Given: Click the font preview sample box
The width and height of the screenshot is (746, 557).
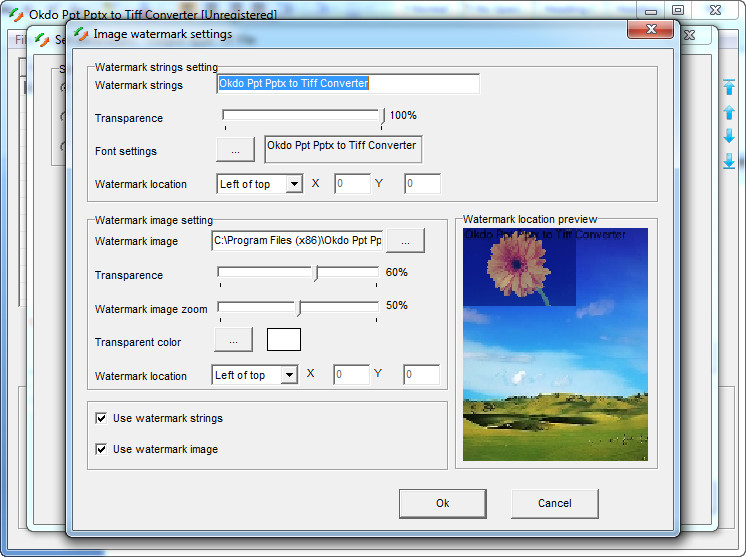Looking at the screenshot, I should tap(343, 149).
